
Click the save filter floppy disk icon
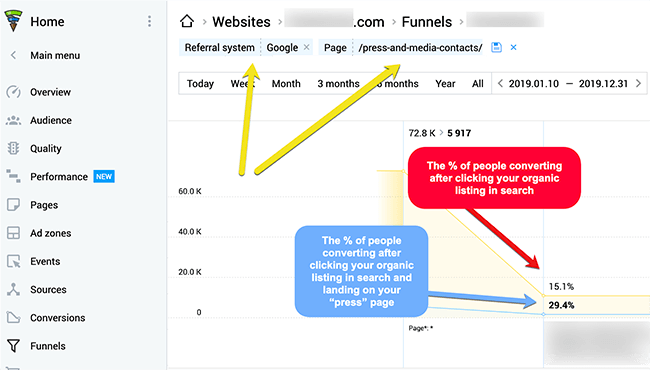click(x=496, y=47)
